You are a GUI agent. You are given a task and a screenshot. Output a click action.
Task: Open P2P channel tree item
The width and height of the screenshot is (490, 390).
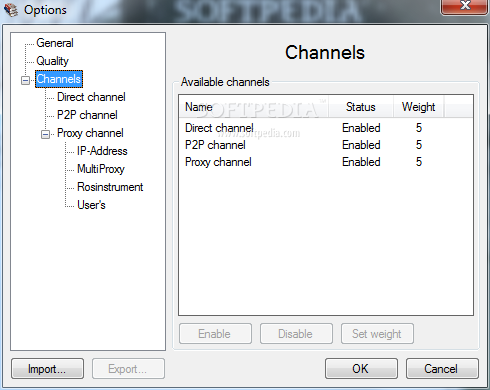[87, 115]
